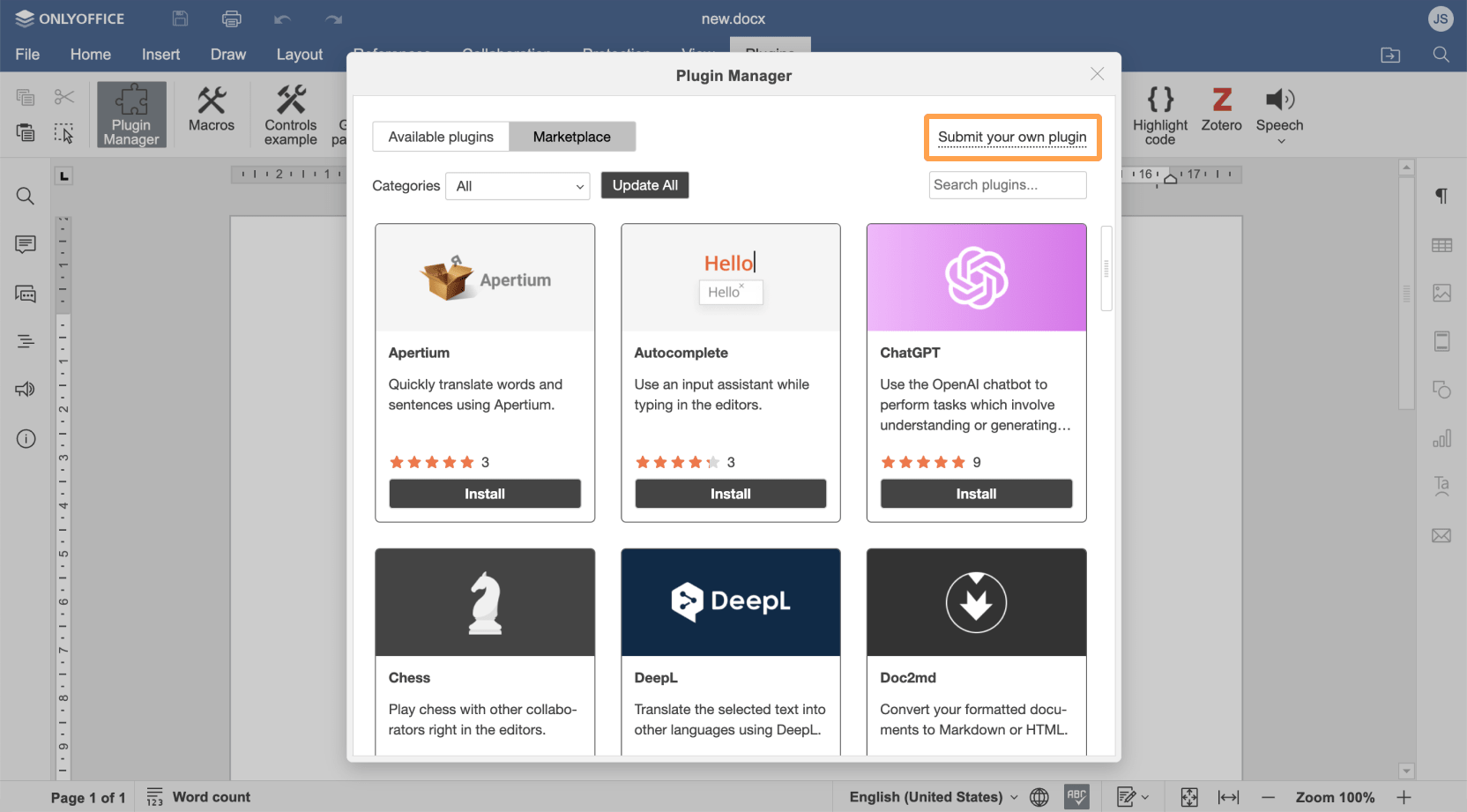
Task: Click the Search plugins field
Action: 1008,185
